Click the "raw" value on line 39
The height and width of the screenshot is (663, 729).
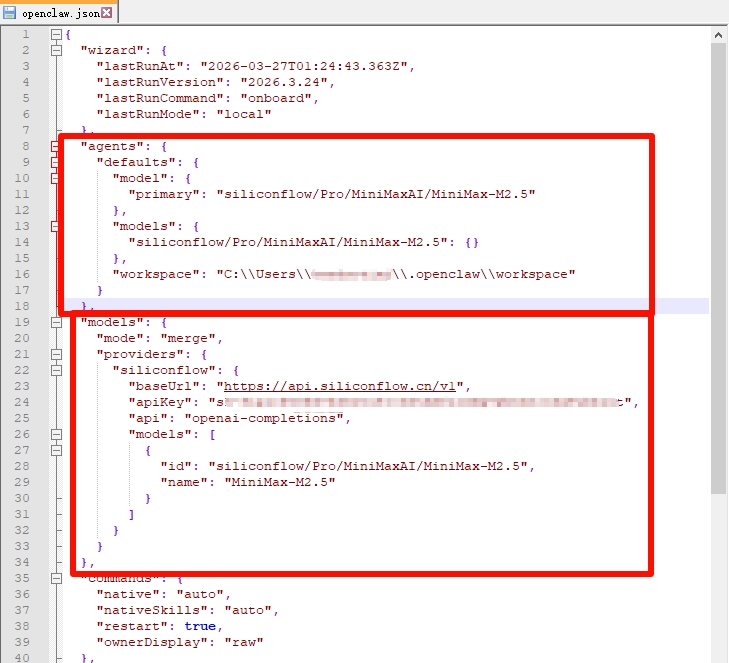click(x=244, y=642)
